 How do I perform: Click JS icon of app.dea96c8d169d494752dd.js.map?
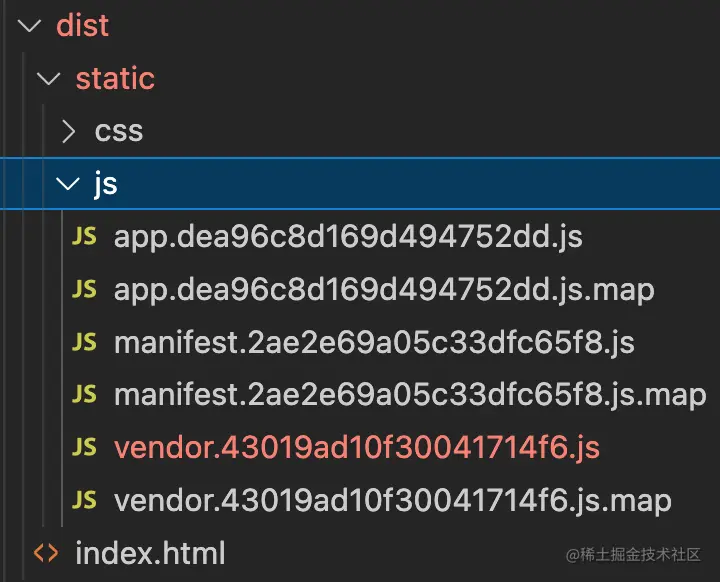[84, 289]
